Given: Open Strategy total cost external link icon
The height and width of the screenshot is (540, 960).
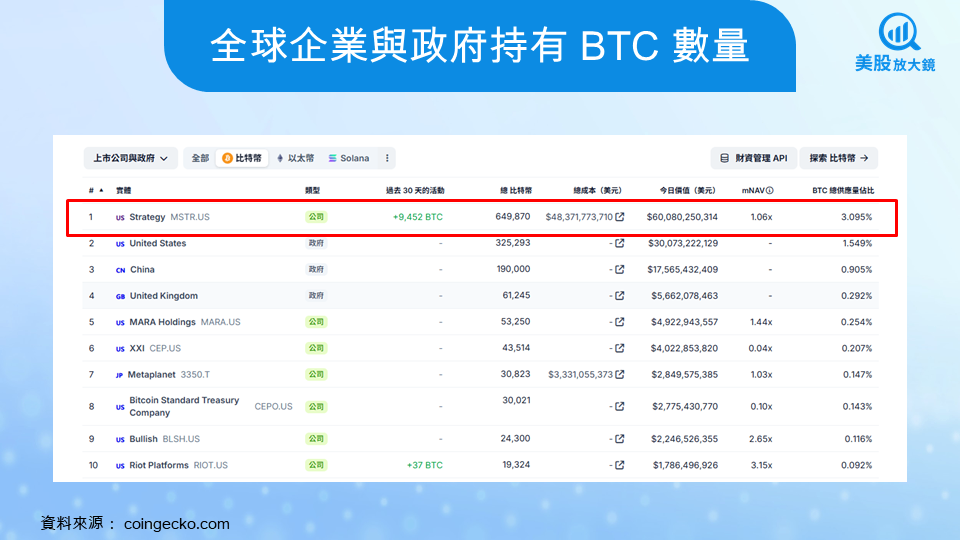Looking at the screenshot, I should 620,217.
